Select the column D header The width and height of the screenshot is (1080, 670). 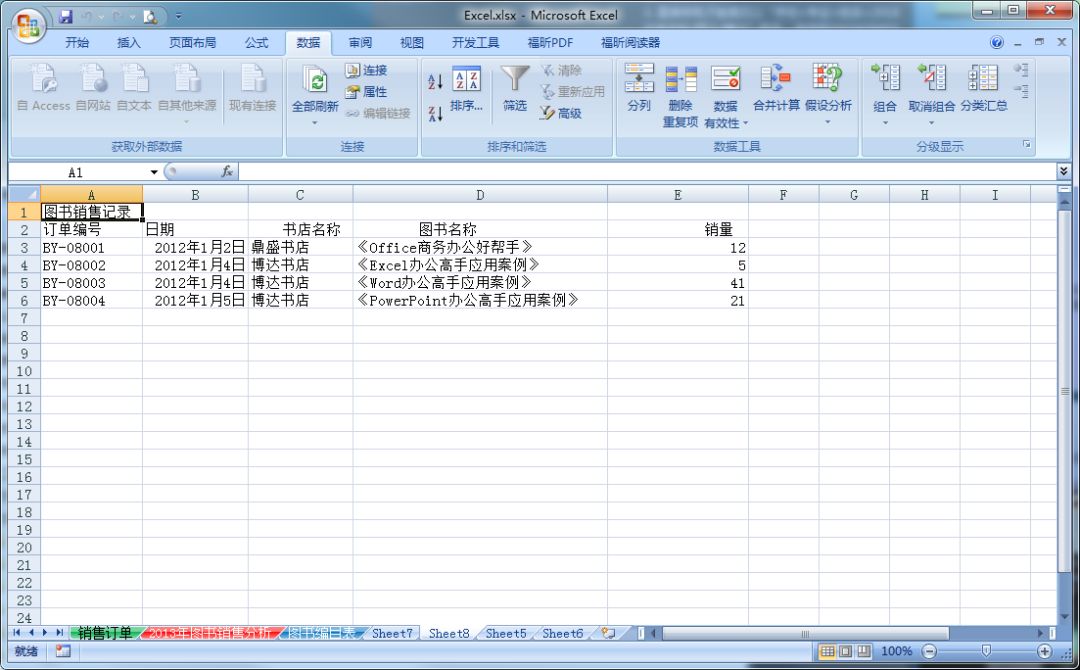coord(479,195)
